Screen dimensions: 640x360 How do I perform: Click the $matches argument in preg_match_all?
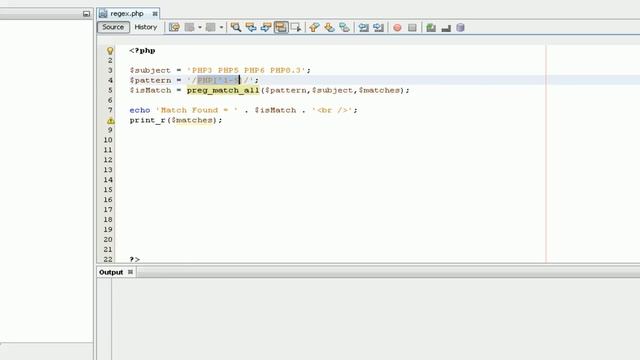tap(379, 90)
